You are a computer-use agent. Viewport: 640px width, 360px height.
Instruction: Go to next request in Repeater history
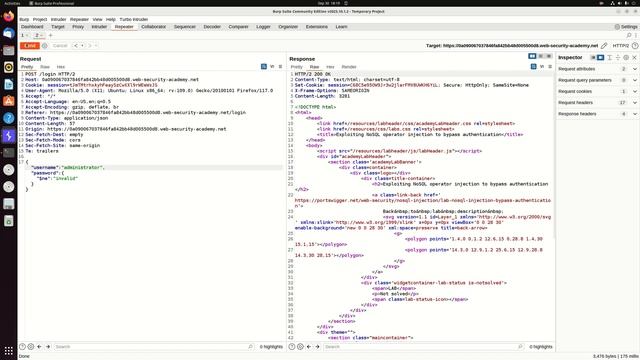pos(90,46)
